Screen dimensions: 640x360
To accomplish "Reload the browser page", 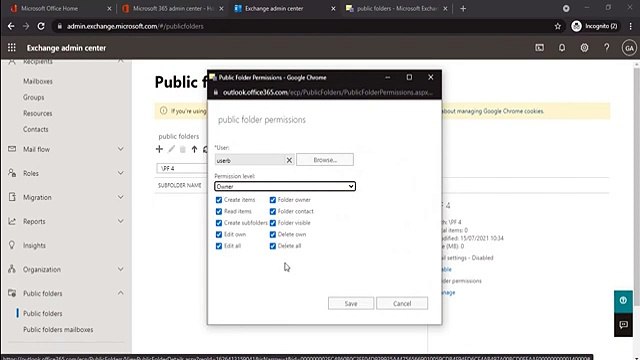I will click(x=41, y=26).
